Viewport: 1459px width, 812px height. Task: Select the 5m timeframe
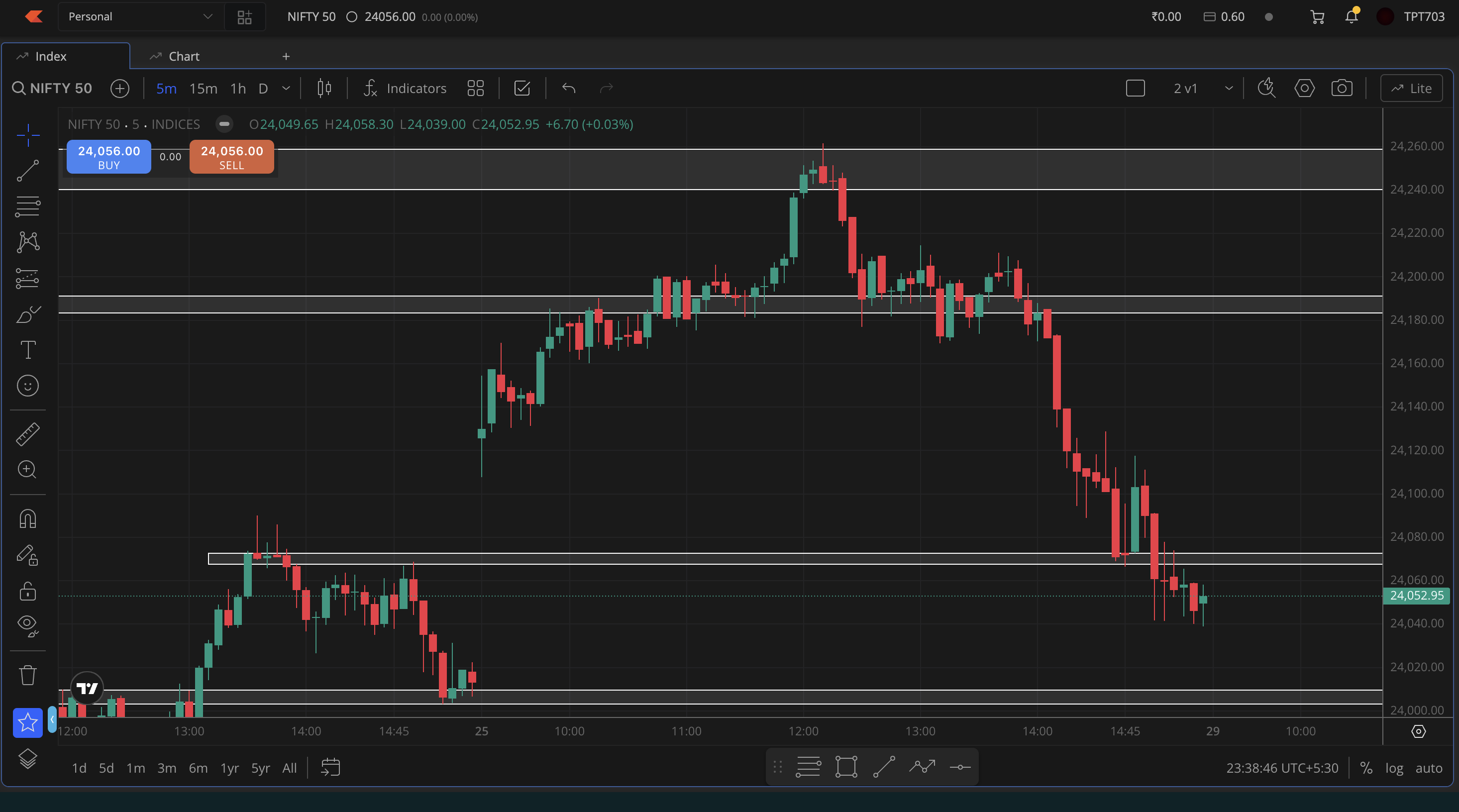coord(167,89)
